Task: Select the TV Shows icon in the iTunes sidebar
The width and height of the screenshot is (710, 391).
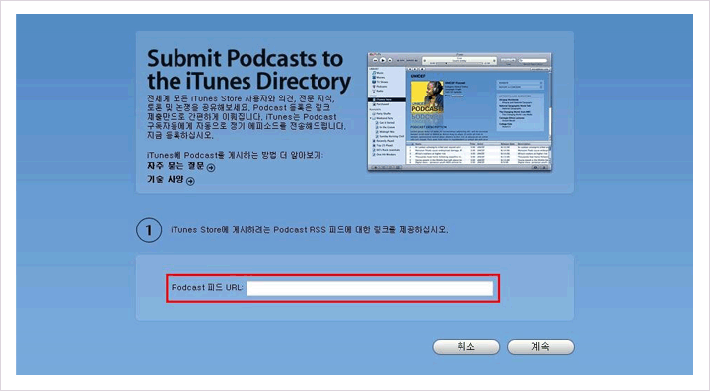Action: coord(374,82)
